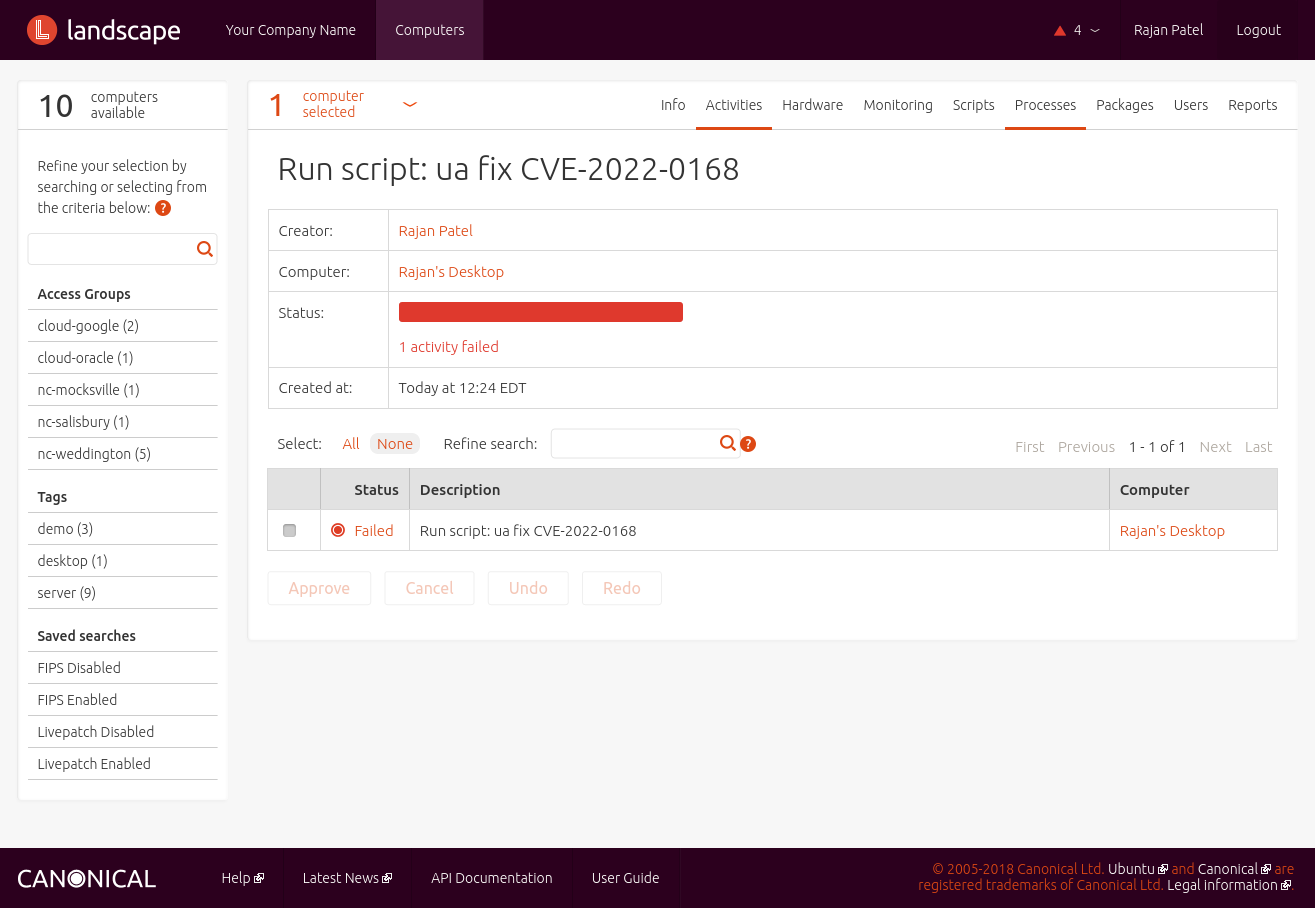Switch to the Monitoring tab
Image resolution: width=1315 pixels, height=908 pixels.
(898, 105)
